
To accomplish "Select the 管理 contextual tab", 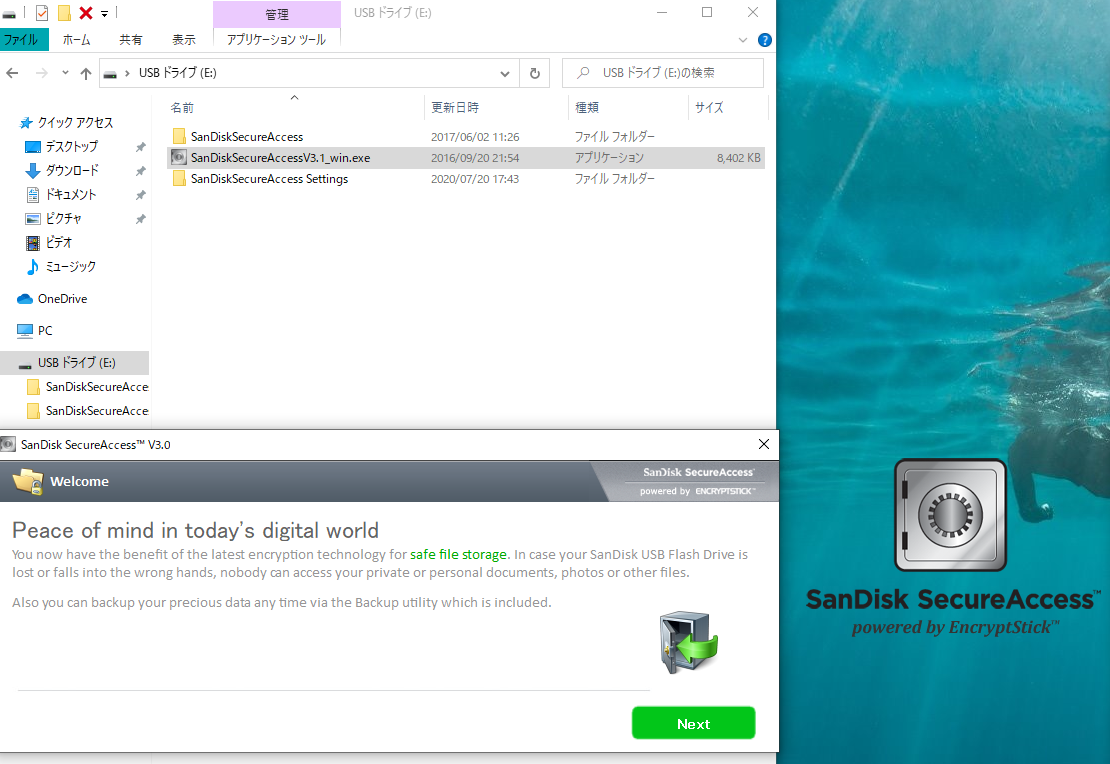I will [x=277, y=14].
